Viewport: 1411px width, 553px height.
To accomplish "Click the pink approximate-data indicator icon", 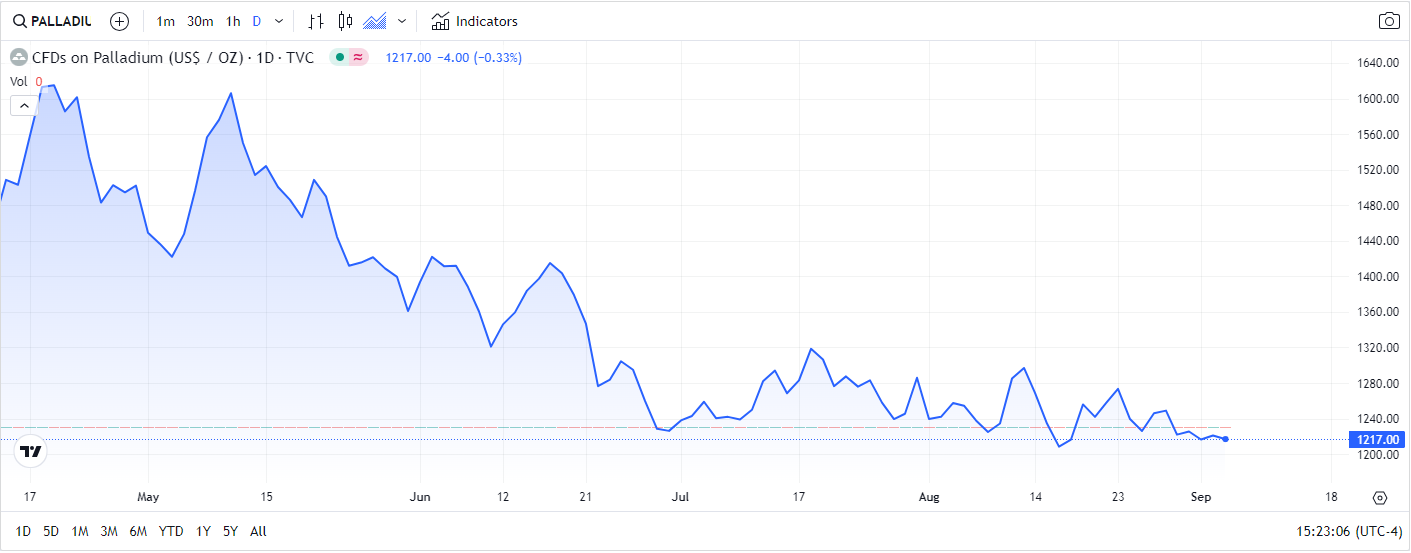I will point(358,57).
